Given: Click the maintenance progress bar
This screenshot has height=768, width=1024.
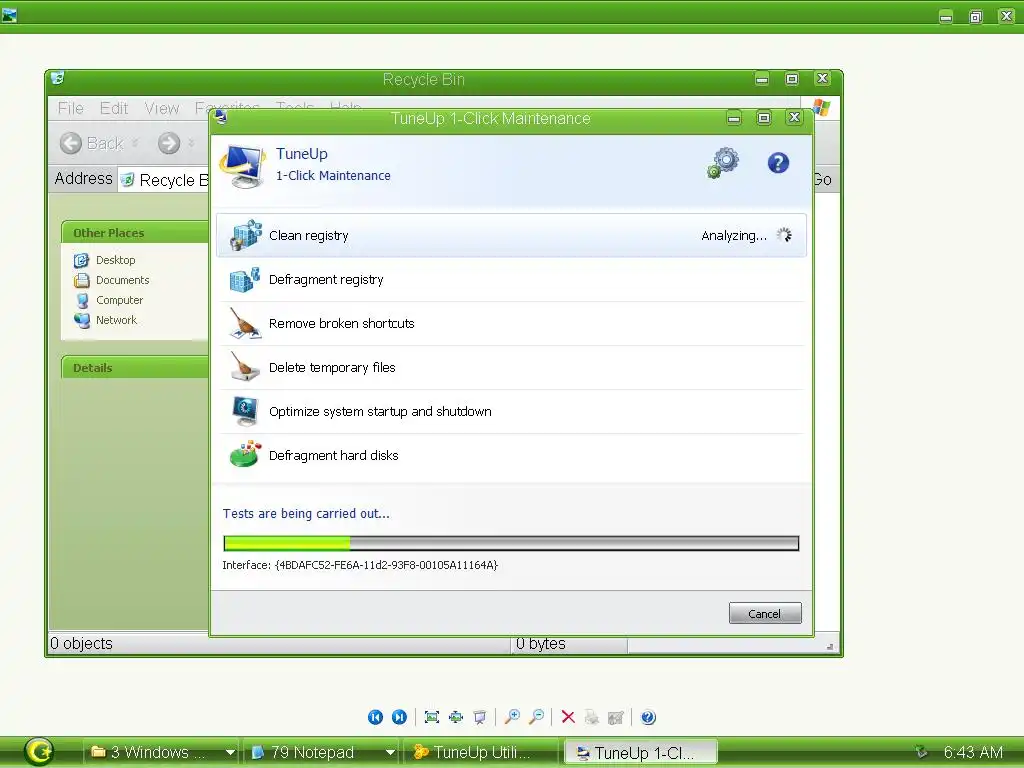Looking at the screenshot, I should 511,543.
